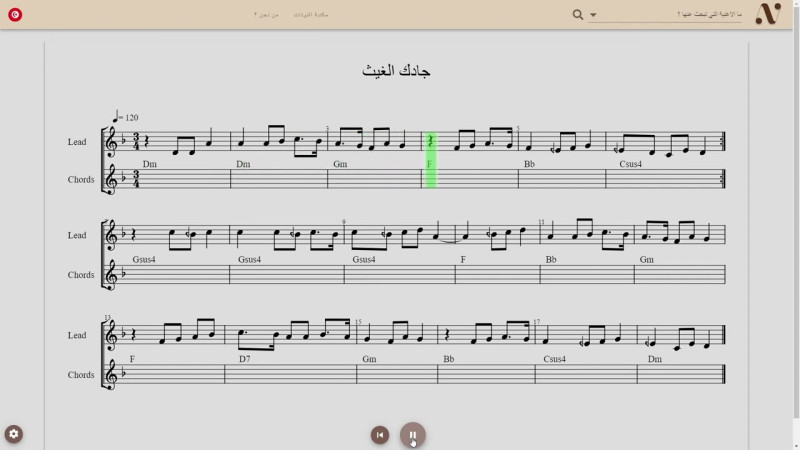
Task: Click the song title 'جادك الغيث'
Action: click(396, 70)
